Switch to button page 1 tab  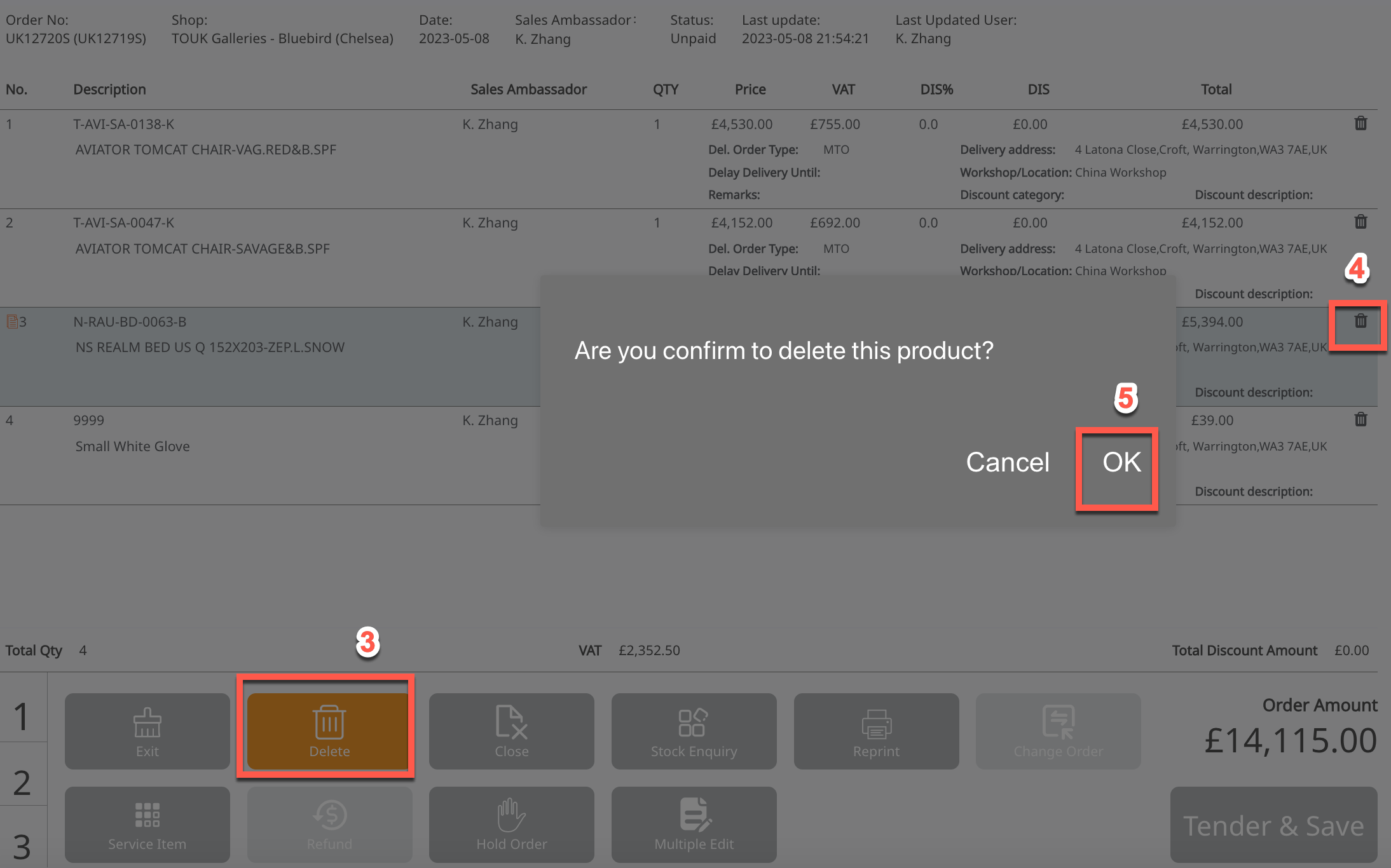(22, 715)
